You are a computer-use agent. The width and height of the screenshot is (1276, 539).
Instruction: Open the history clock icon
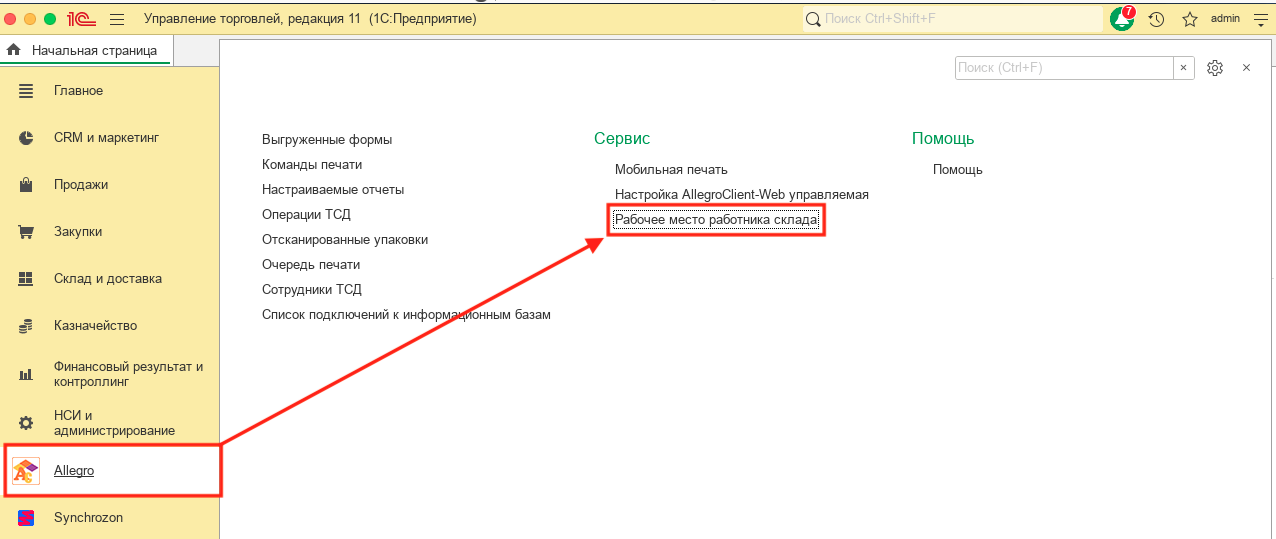1156,19
